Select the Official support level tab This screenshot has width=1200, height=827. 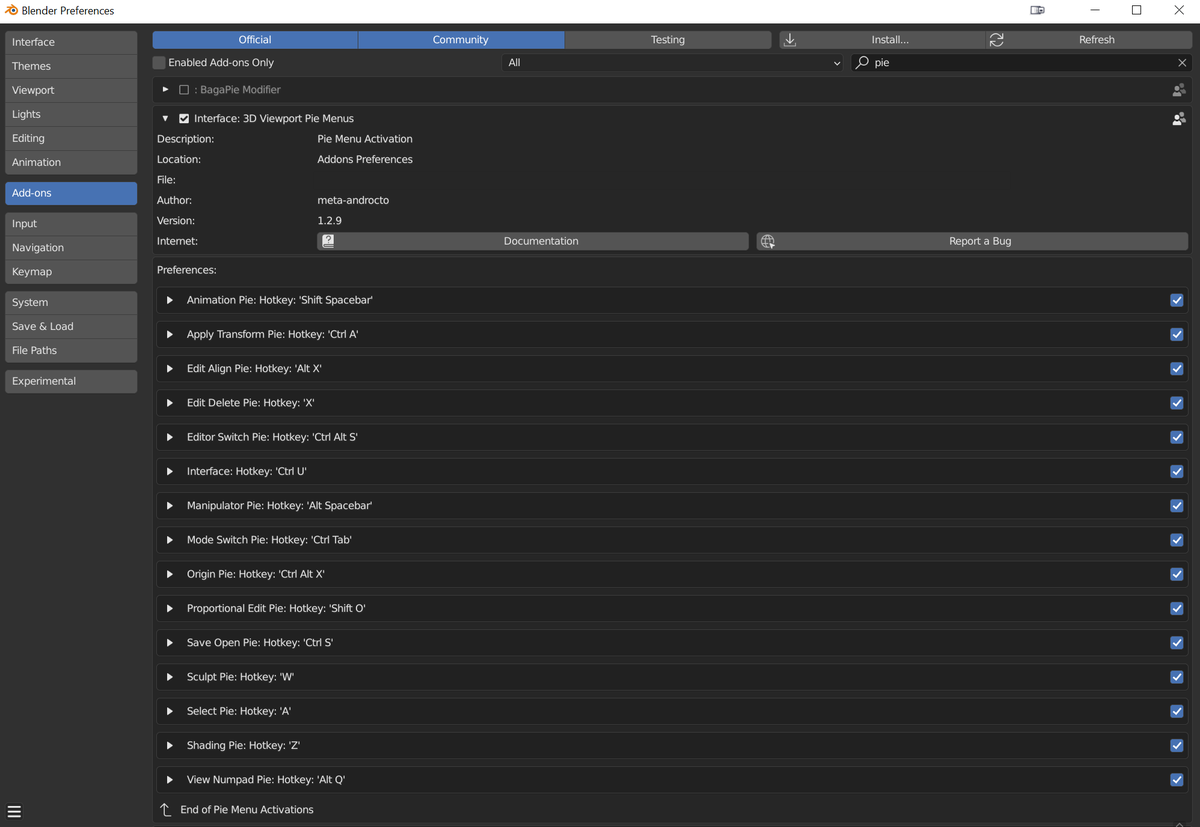(x=255, y=40)
